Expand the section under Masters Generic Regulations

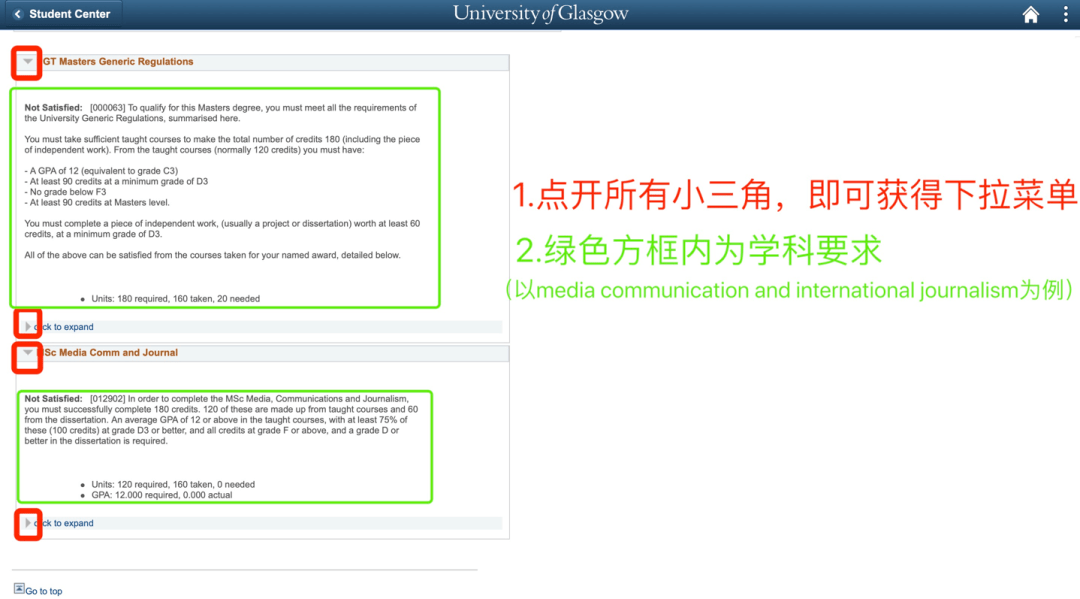click(28, 326)
